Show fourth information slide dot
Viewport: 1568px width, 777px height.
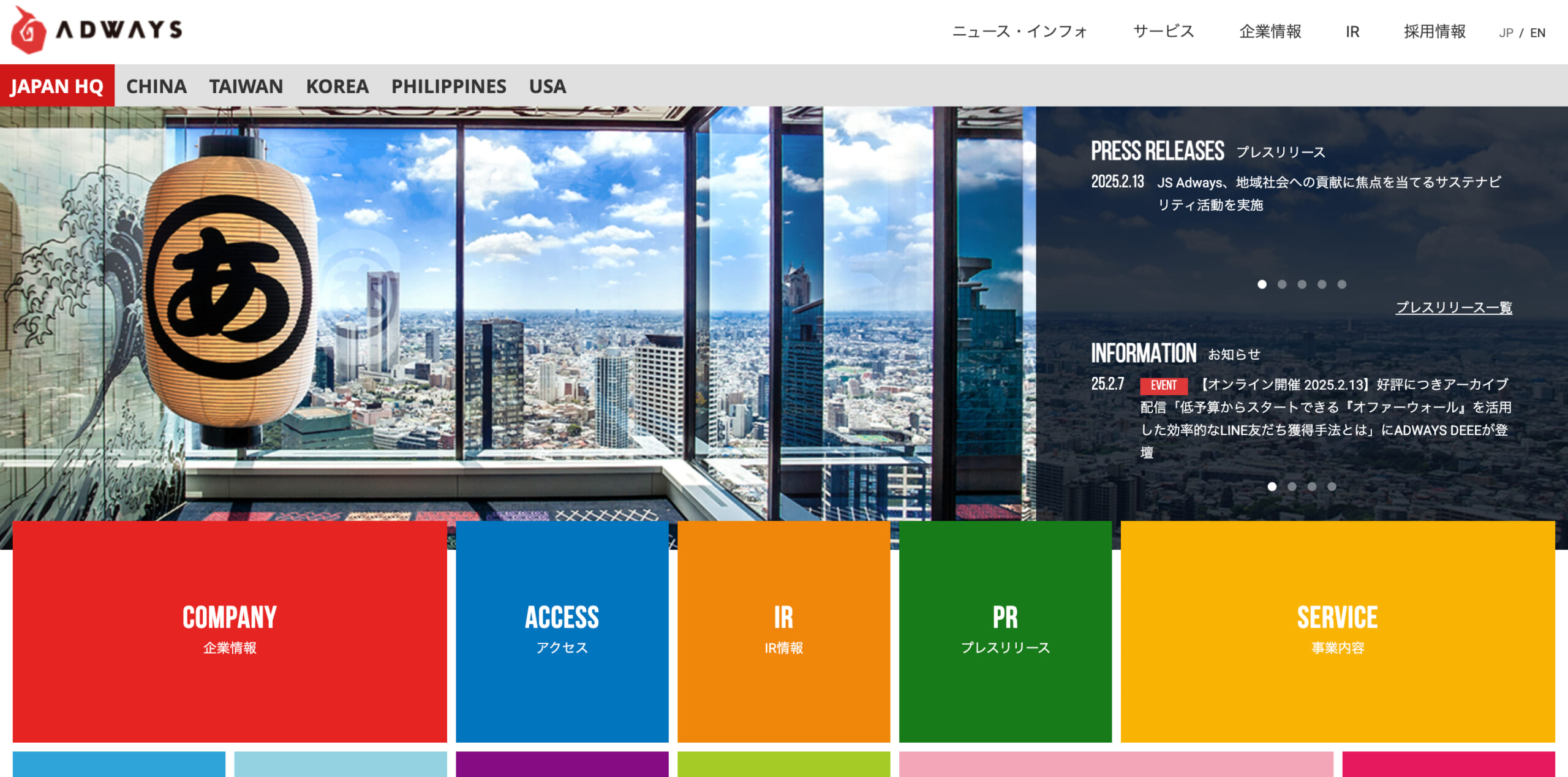(x=1332, y=487)
